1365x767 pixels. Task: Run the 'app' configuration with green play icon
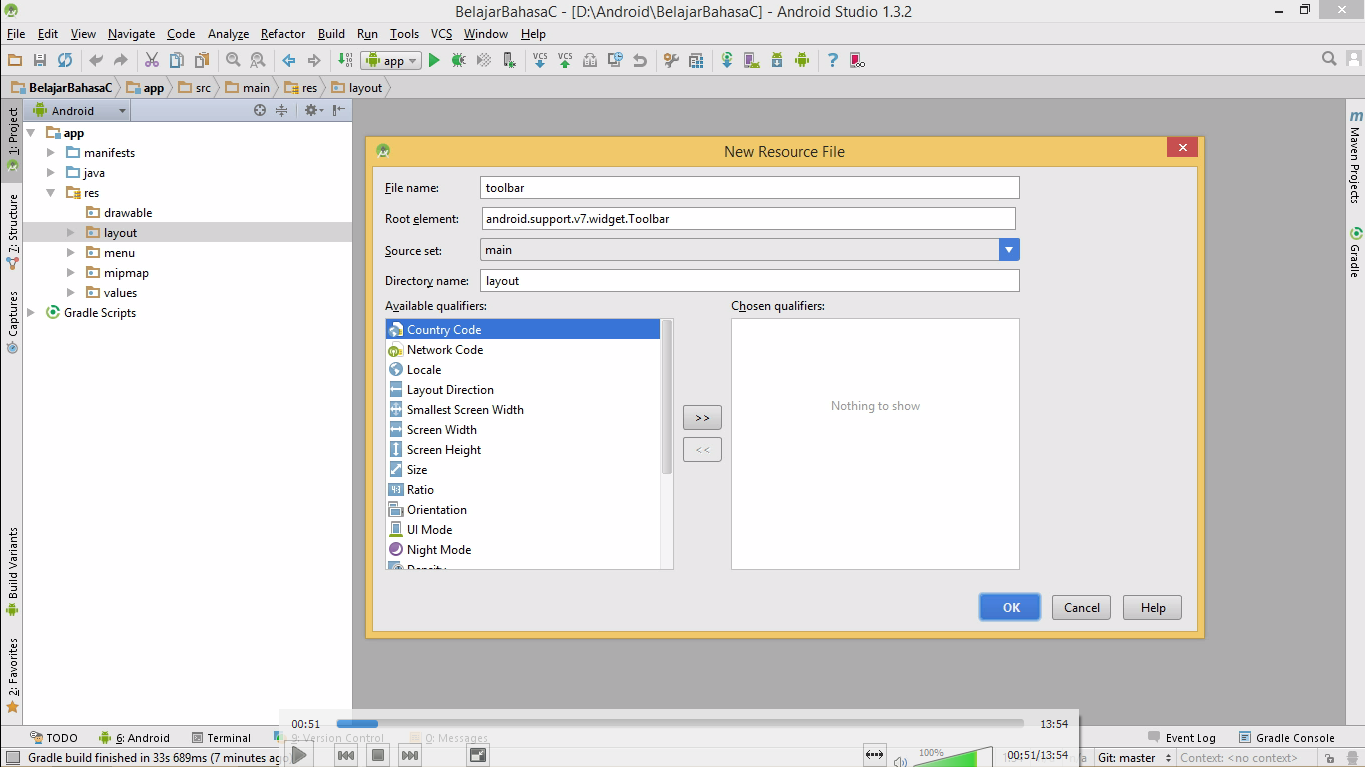434,60
